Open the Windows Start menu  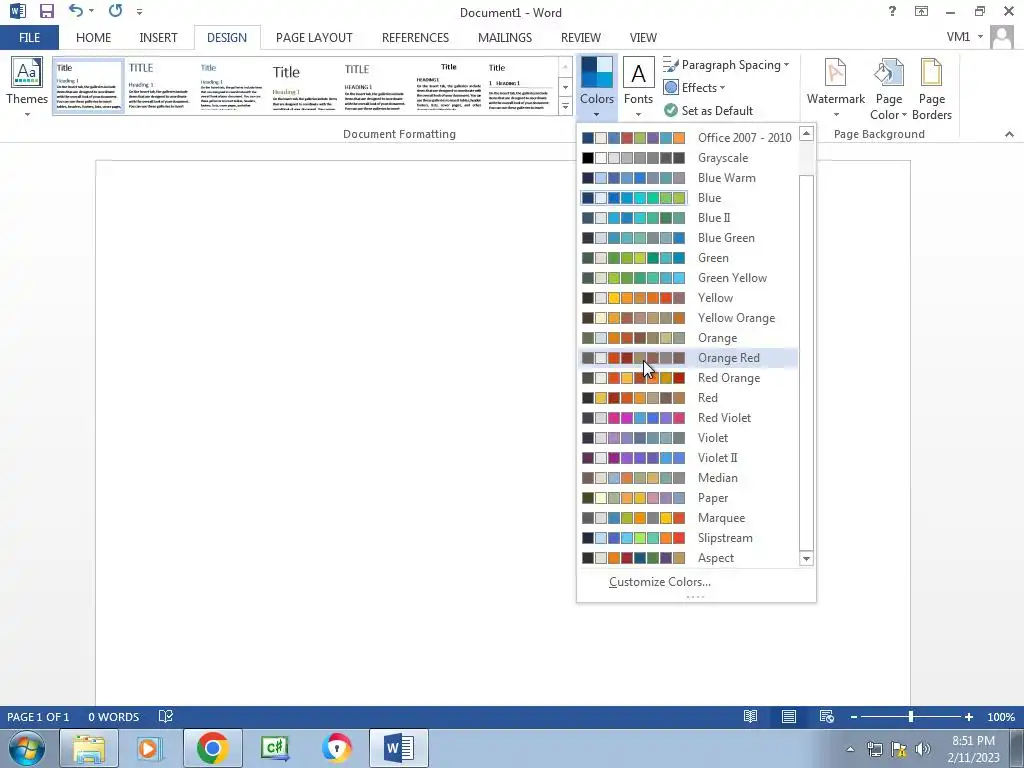pos(26,748)
